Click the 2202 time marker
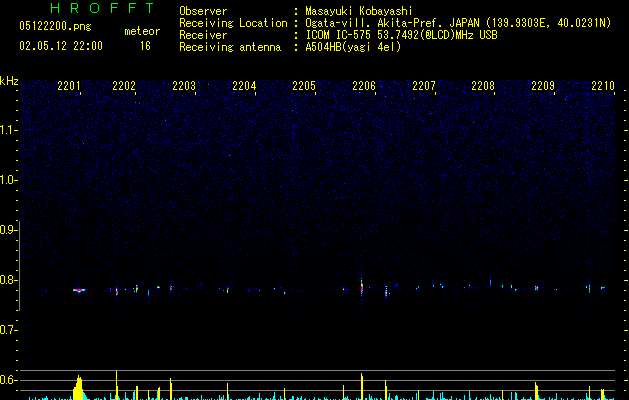Viewport: 629px width, 400px height. coord(124,86)
